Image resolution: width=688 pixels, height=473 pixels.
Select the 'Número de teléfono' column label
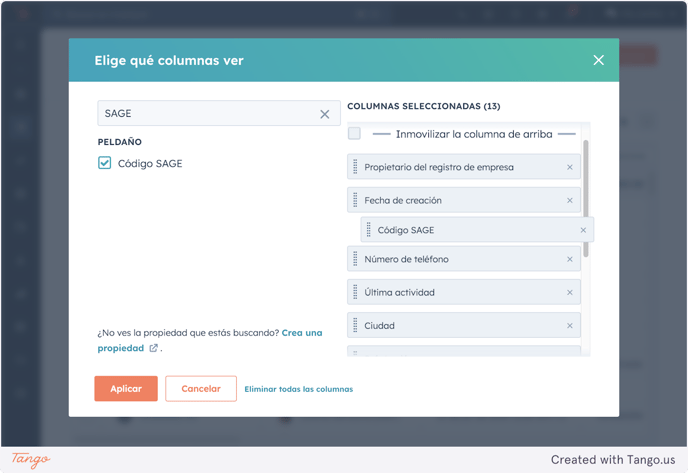coord(406,259)
